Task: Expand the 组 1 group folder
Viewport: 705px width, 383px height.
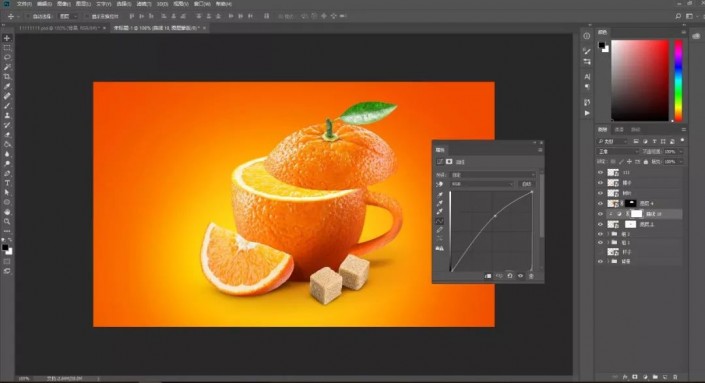Action: 608,243
